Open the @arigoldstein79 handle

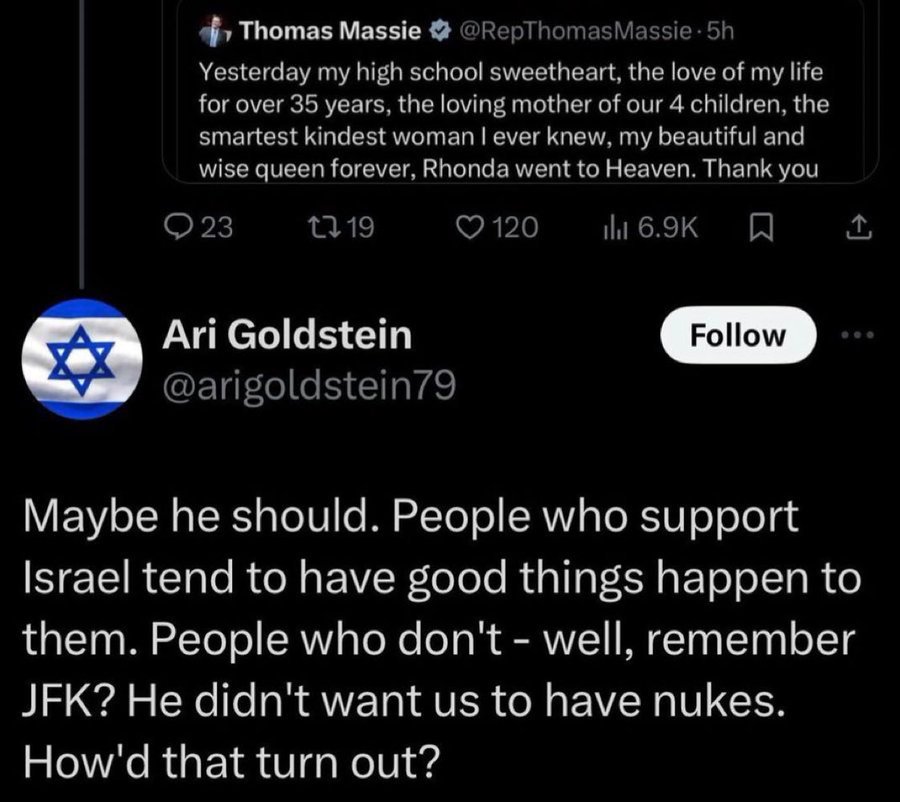(309, 385)
